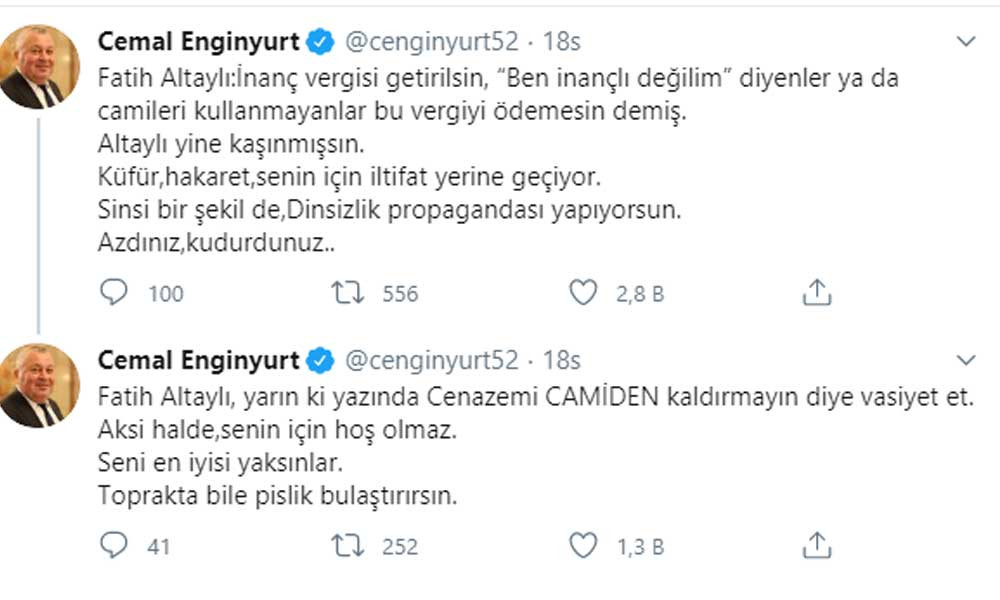Screen dimensions: 1000x600
Task: Click the like heart icon showing 2,8 B
Action: (584, 293)
